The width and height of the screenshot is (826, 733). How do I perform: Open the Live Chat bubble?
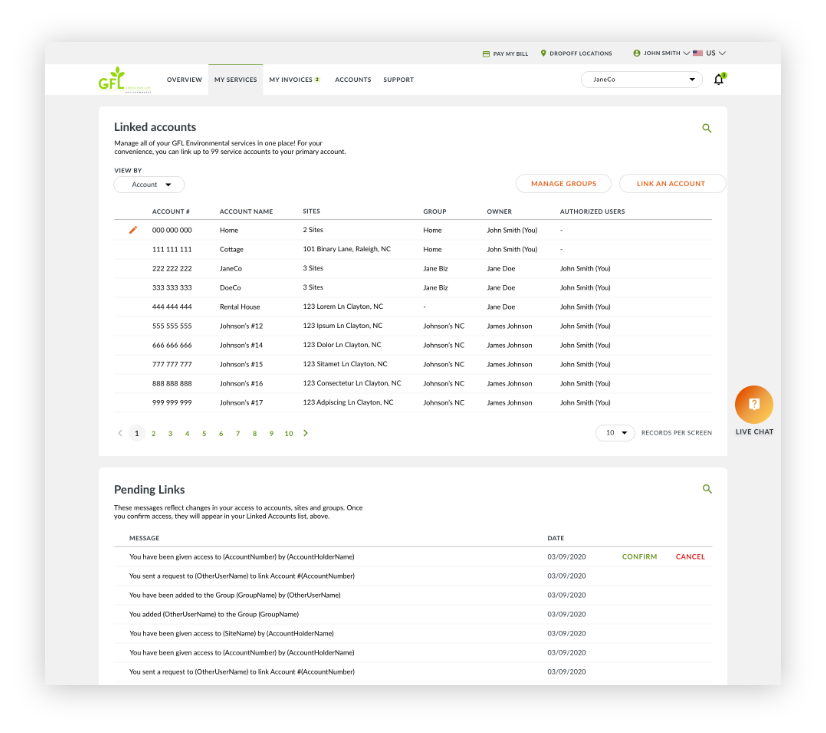[x=754, y=405]
